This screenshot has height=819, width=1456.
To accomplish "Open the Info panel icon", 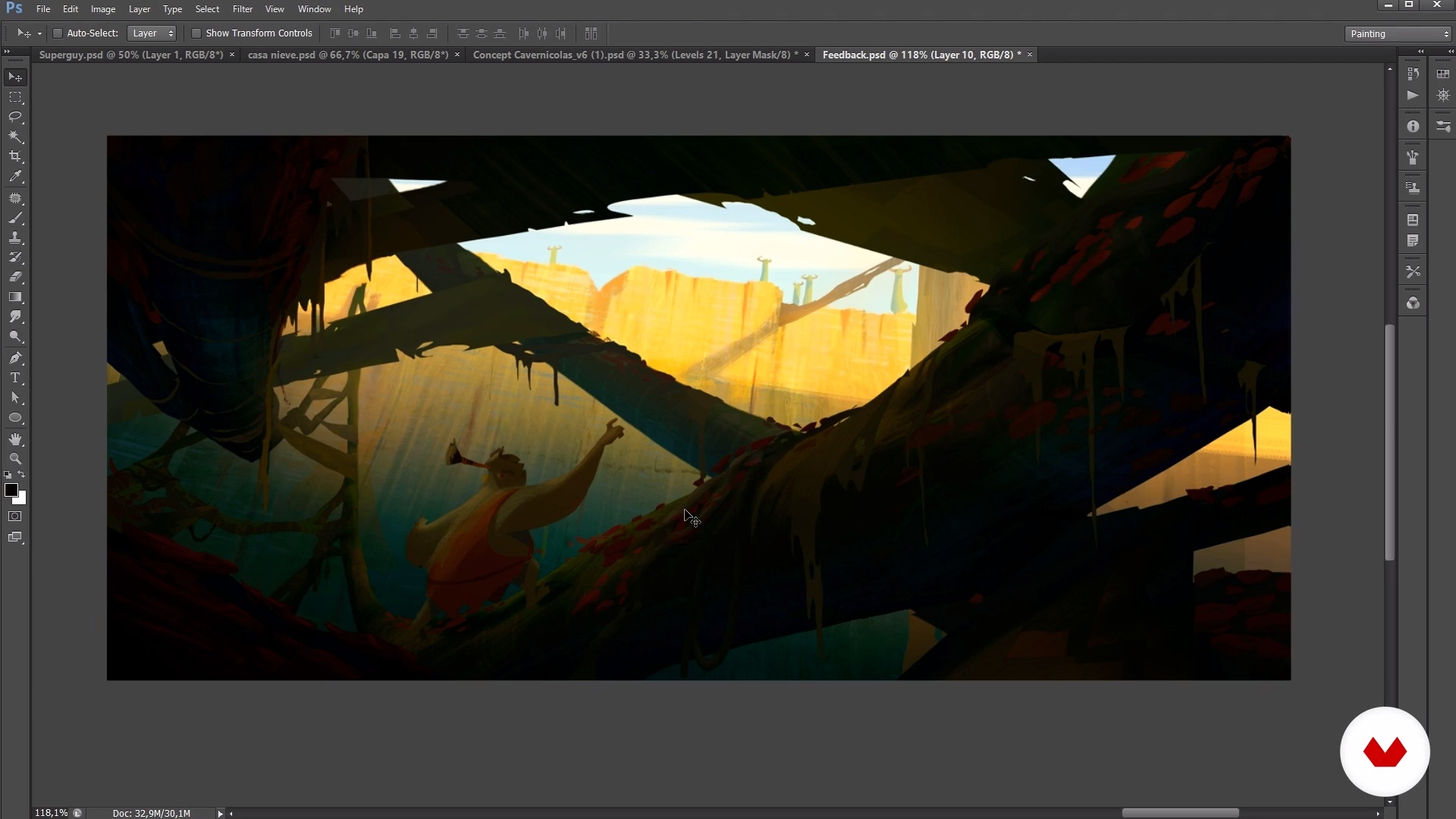I will pyautogui.click(x=1413, y=127).
